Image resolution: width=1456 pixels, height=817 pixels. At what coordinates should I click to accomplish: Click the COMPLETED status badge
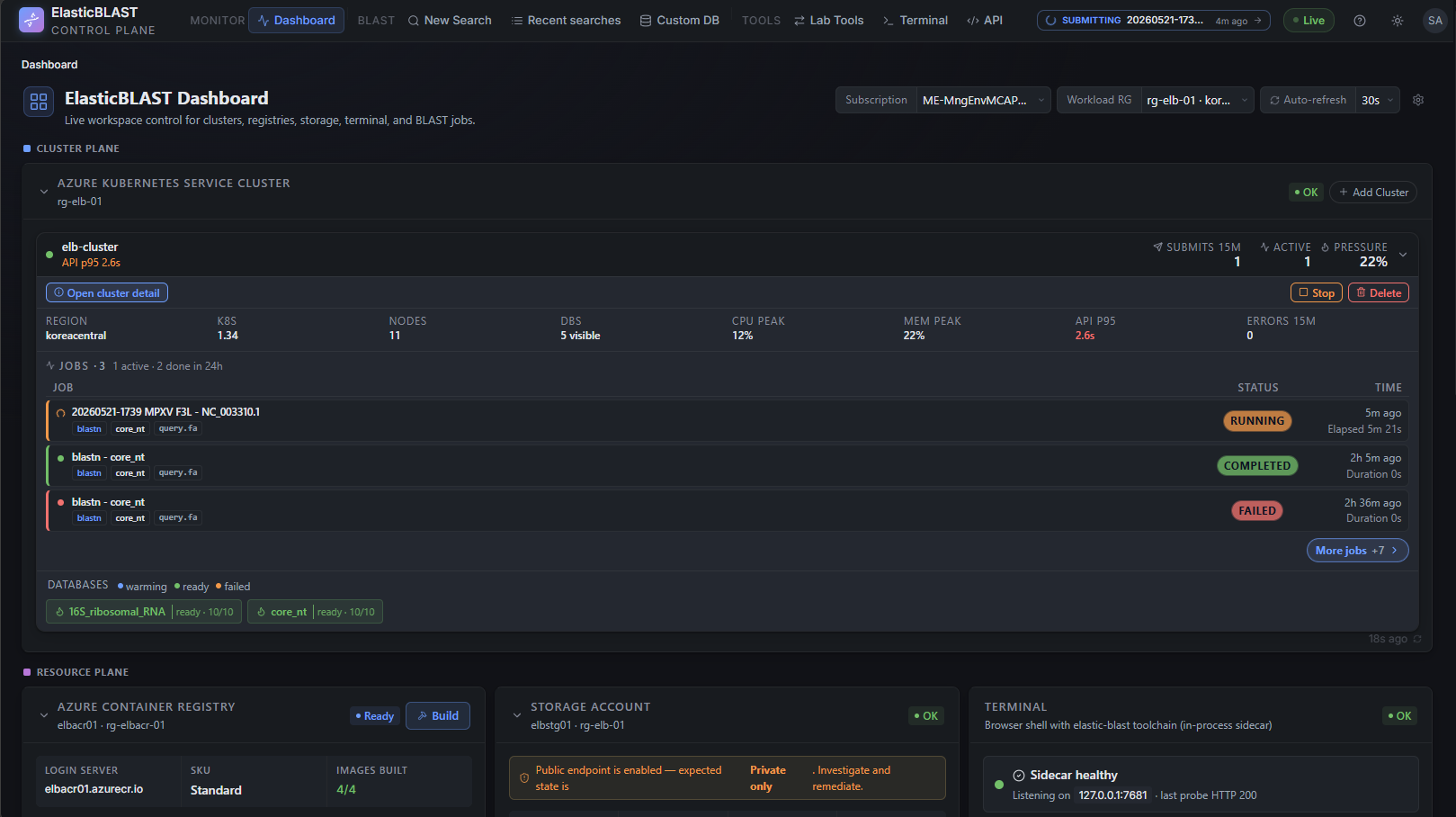(x=1257, y=466)
